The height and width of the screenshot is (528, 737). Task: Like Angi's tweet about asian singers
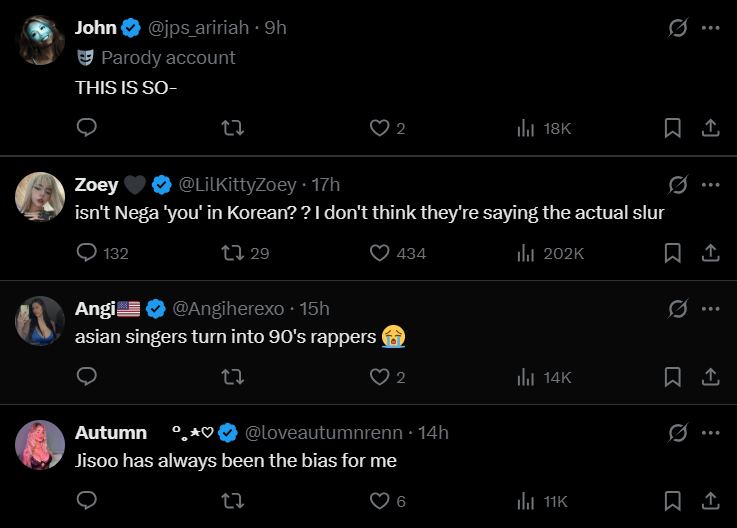[x=379, y=377]
